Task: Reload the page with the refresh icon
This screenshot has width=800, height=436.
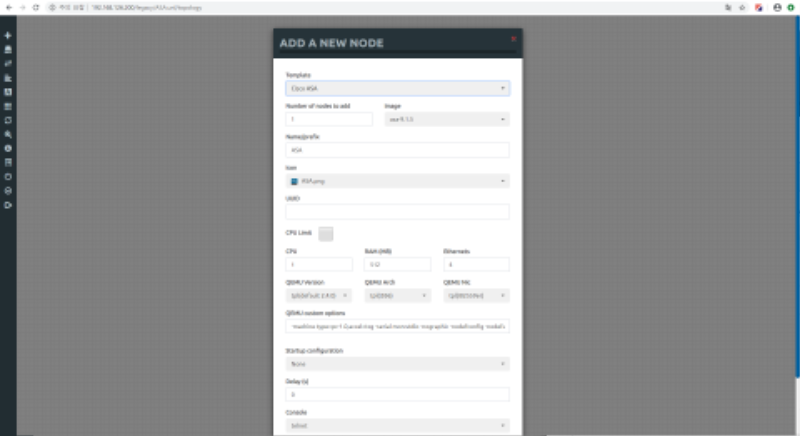Action: click(36, 8)
